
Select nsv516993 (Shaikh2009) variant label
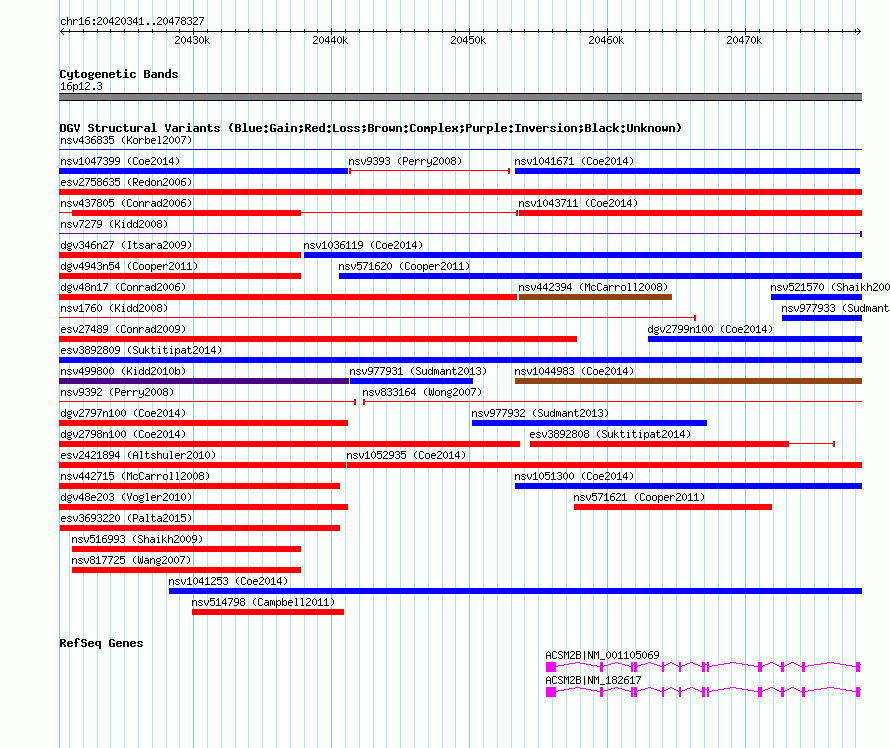(137, 539)
